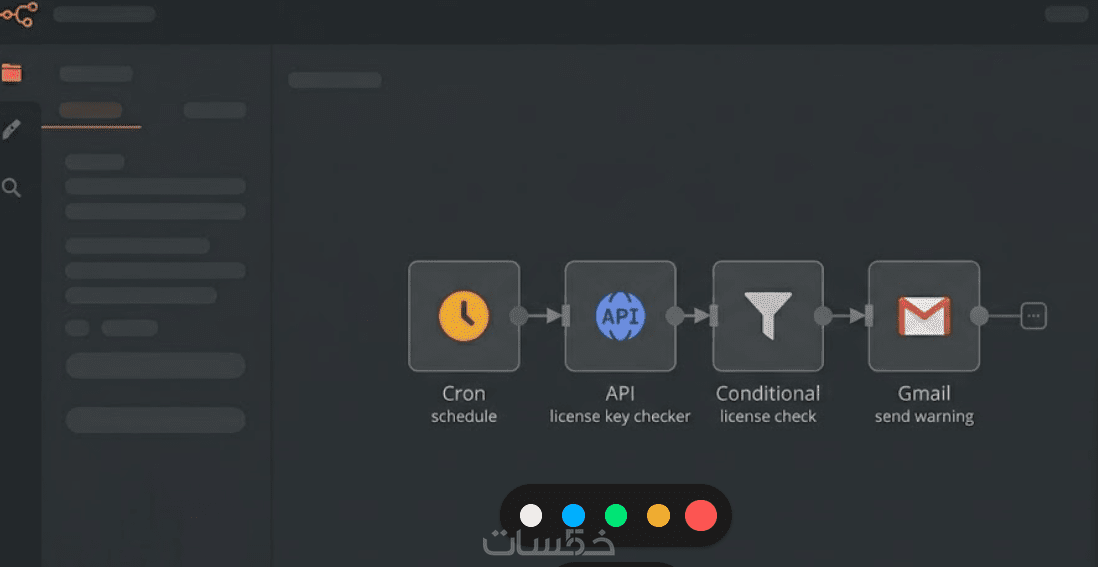
Task: Click the Gmail send warning node
Action: tap(924, 316)
